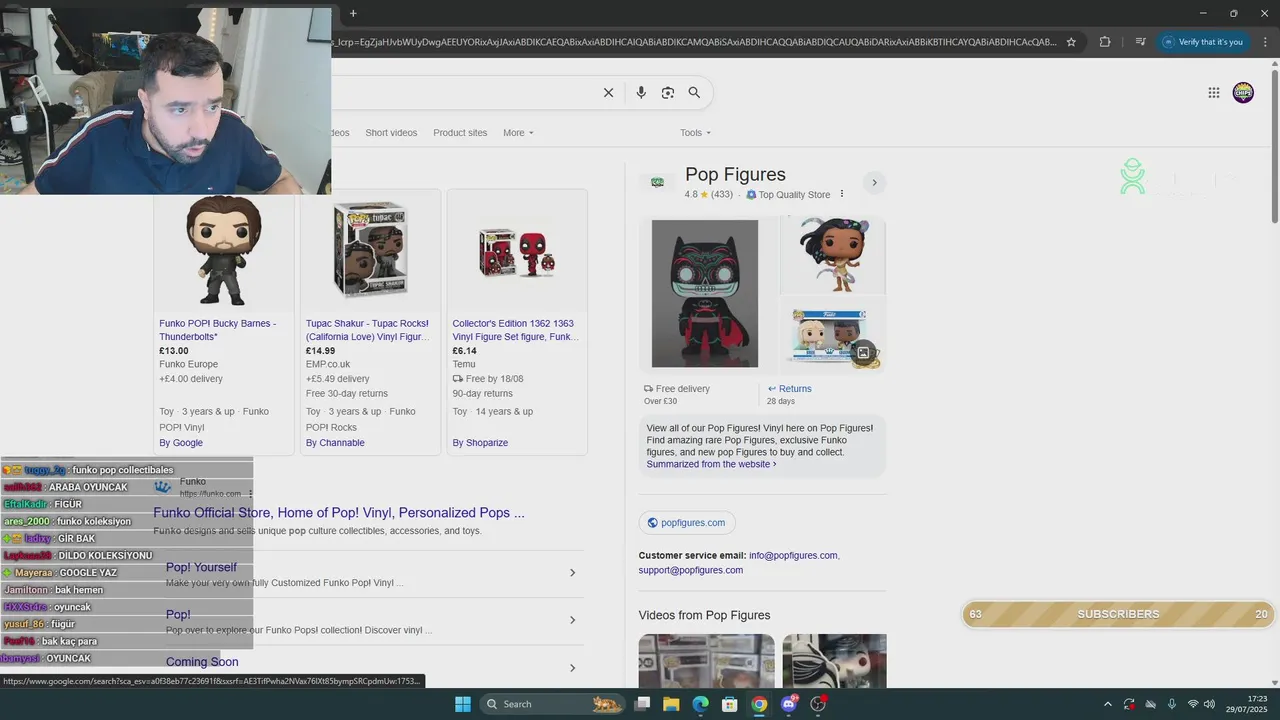Open the microphone tray icon

[x=1171, y=704]
